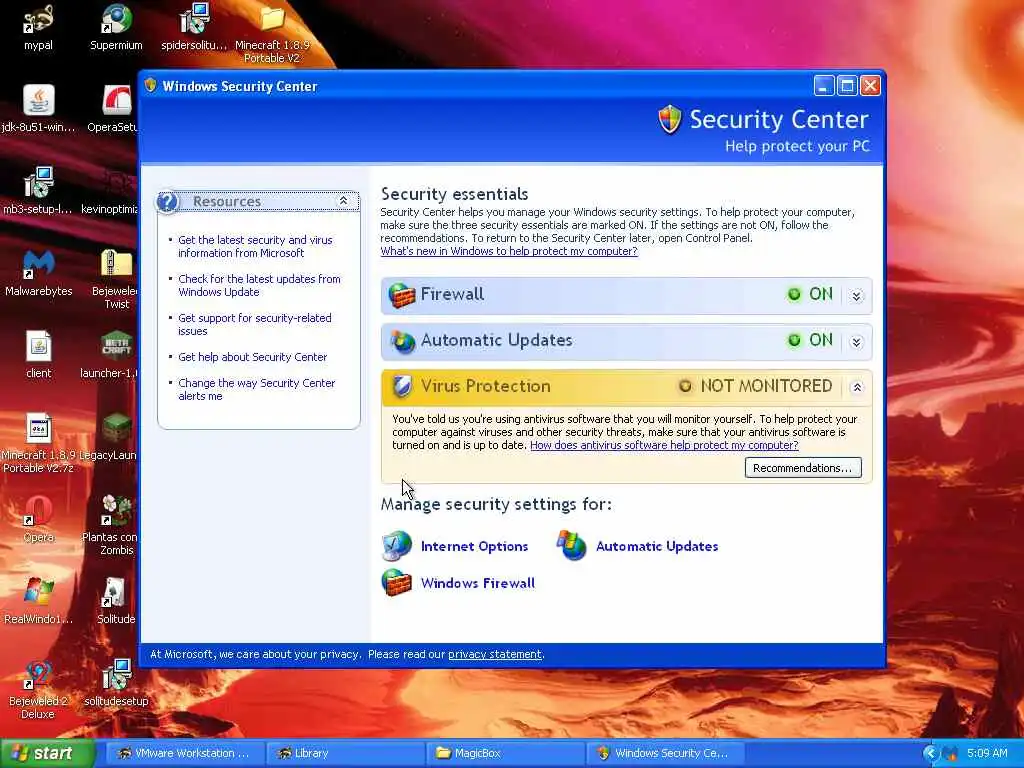Click the Security Center shield logo in header
Screen dimensions: 1024x768
(x=670, y=120)
